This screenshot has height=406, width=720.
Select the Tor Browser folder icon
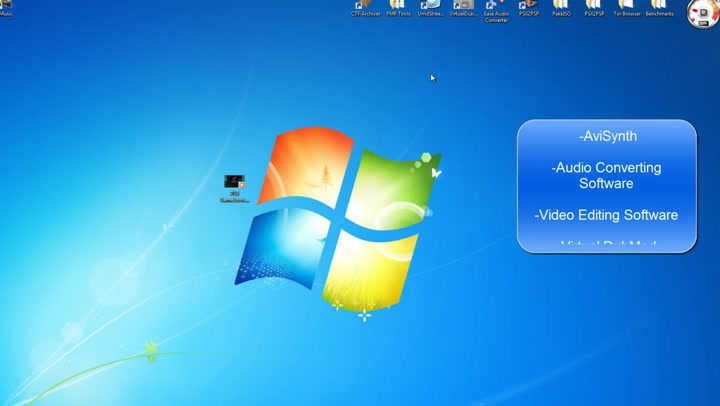click(627, 8)
